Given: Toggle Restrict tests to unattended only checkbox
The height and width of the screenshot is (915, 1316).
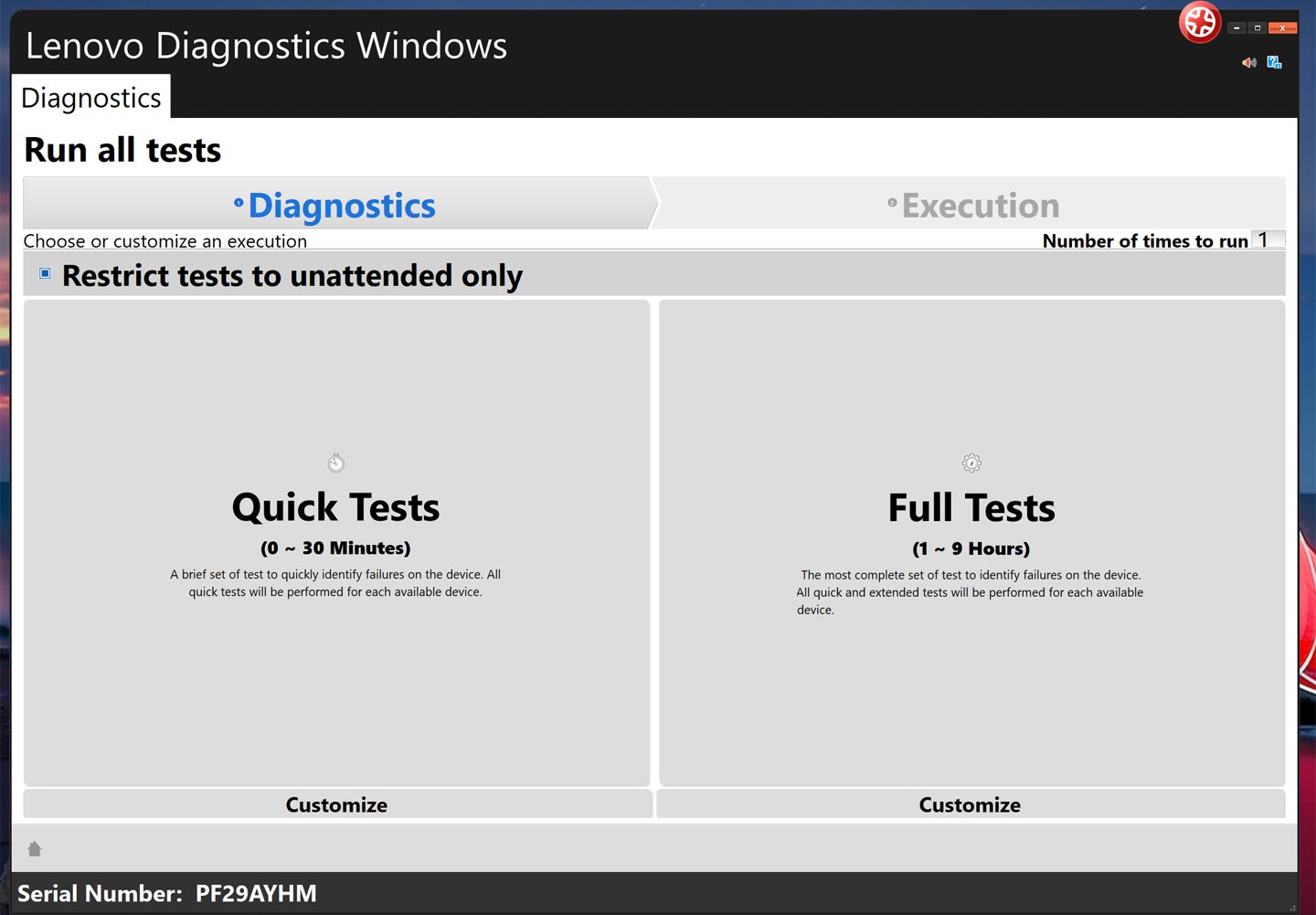Looking at the screenshot, I should [45, 273].
